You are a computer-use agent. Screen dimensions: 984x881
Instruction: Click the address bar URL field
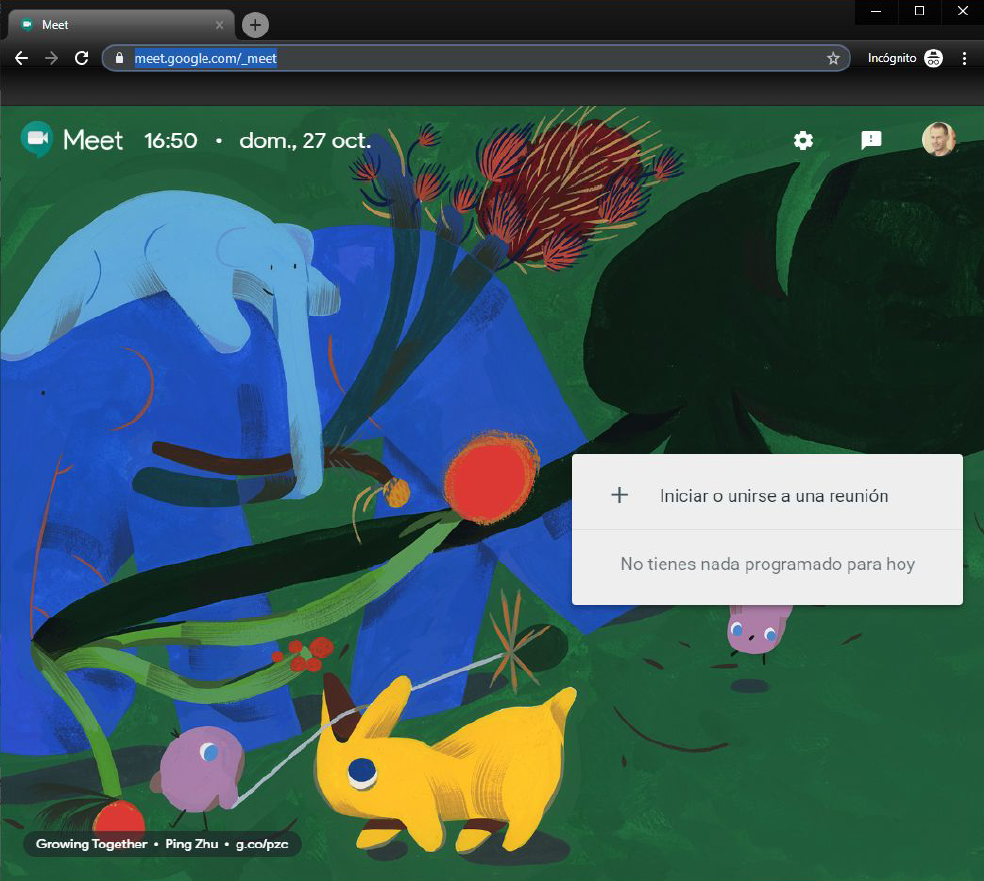[476, 58]
